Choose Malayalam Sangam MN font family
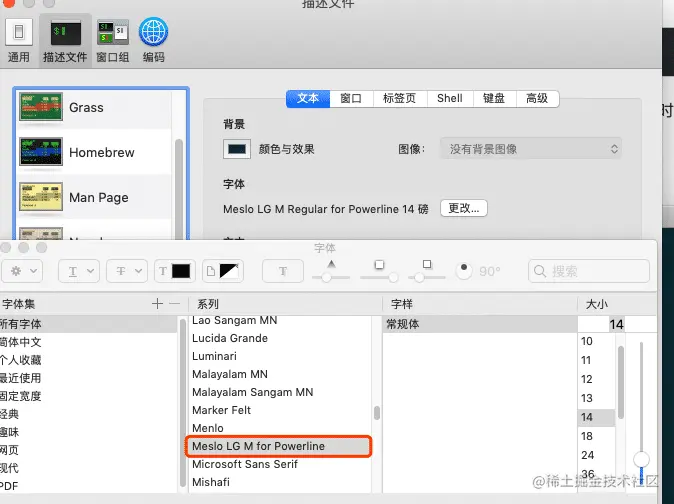Image resolution: width=674 pixels, height=504 pixels. [279, 392]
